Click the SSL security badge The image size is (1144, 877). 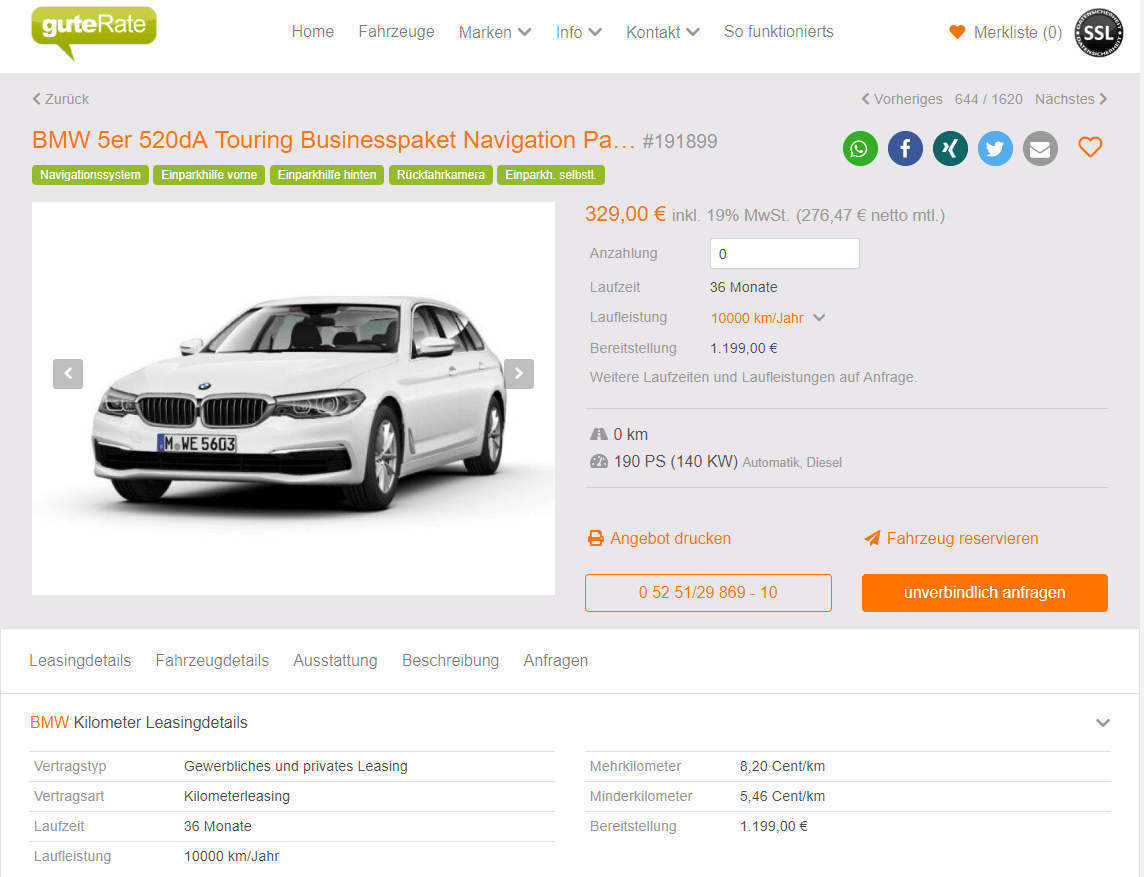click(x=1098, y=32)
